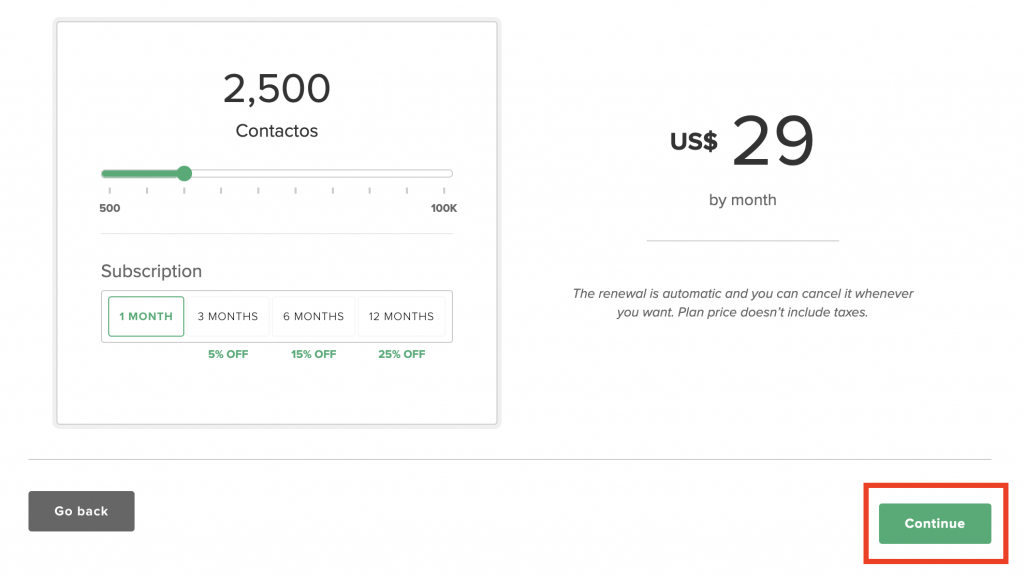This screenshot has height=576, width=1024.
Task: Click the 2,500 contacts number
Action: pyautogui.click(x=277, y=89)
